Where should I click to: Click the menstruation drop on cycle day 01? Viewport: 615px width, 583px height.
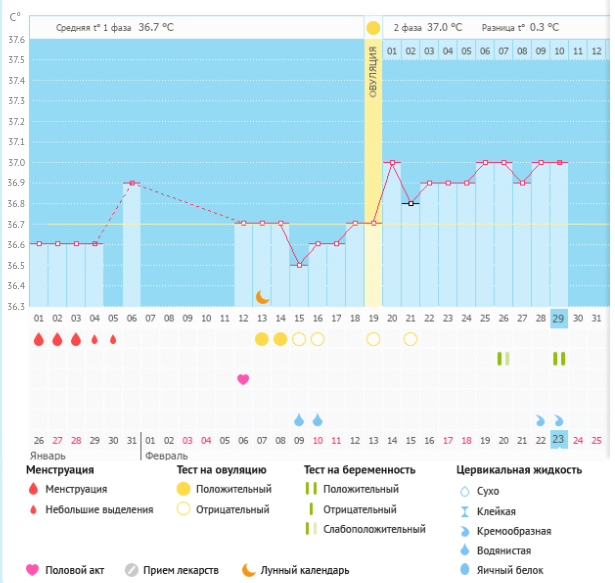[x=39, y=339]
